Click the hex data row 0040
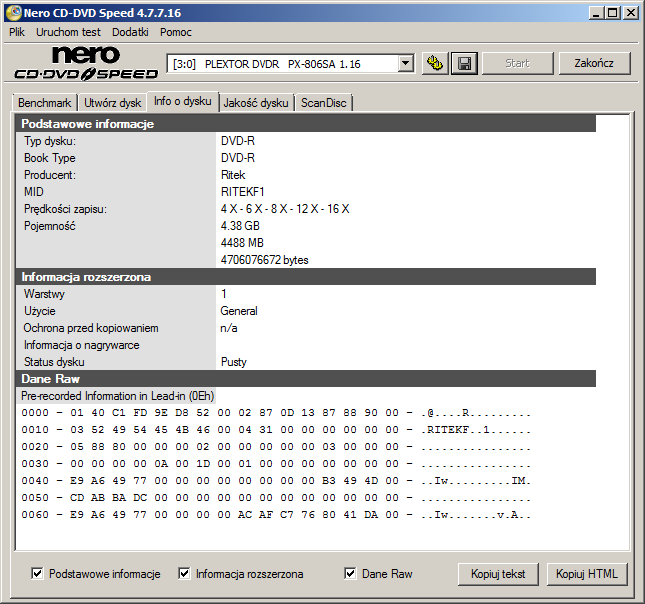Screen dimensions: 645x604 click(276, 481)
